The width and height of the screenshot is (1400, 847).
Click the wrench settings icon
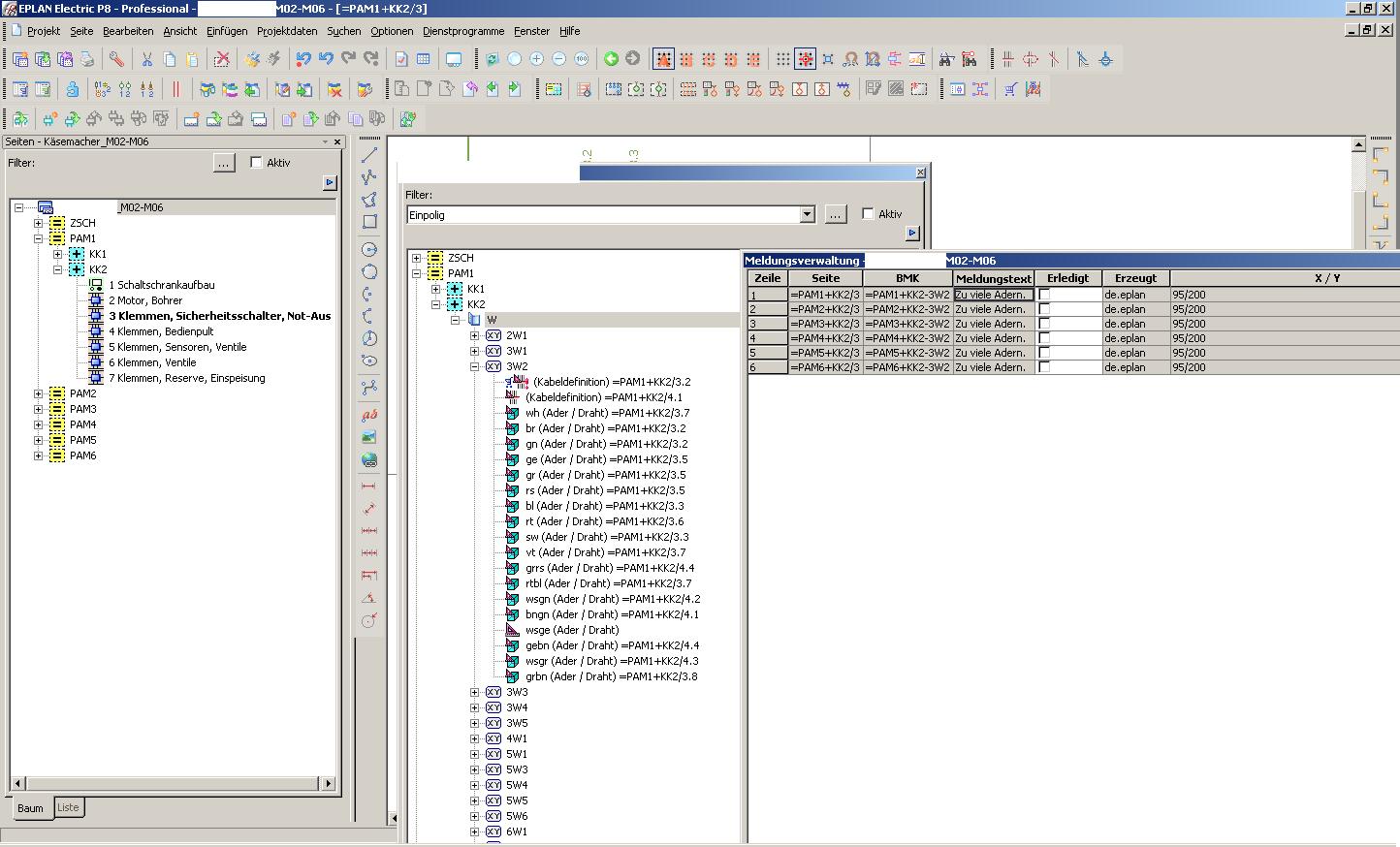coord(116,59)
